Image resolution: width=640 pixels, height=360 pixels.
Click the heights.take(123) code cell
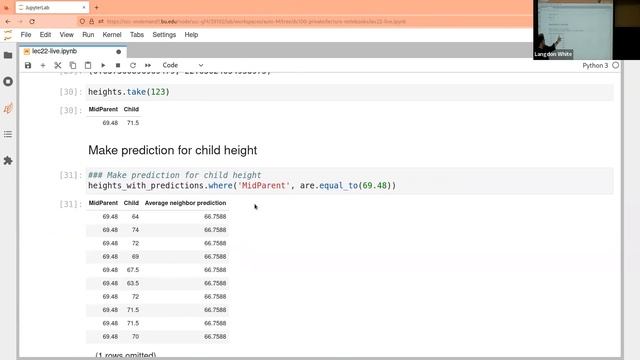coord(350,92)
